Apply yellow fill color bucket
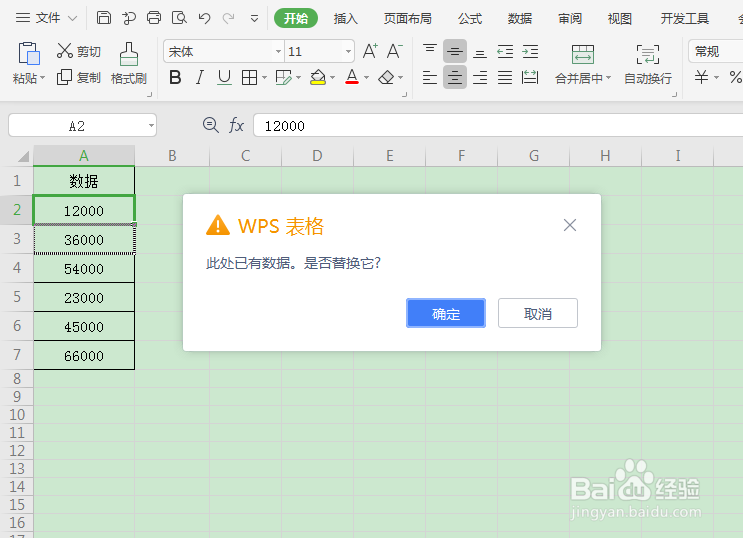Image resolution: width=743 pixels, height=538 pixels. (x=318, y=77)
